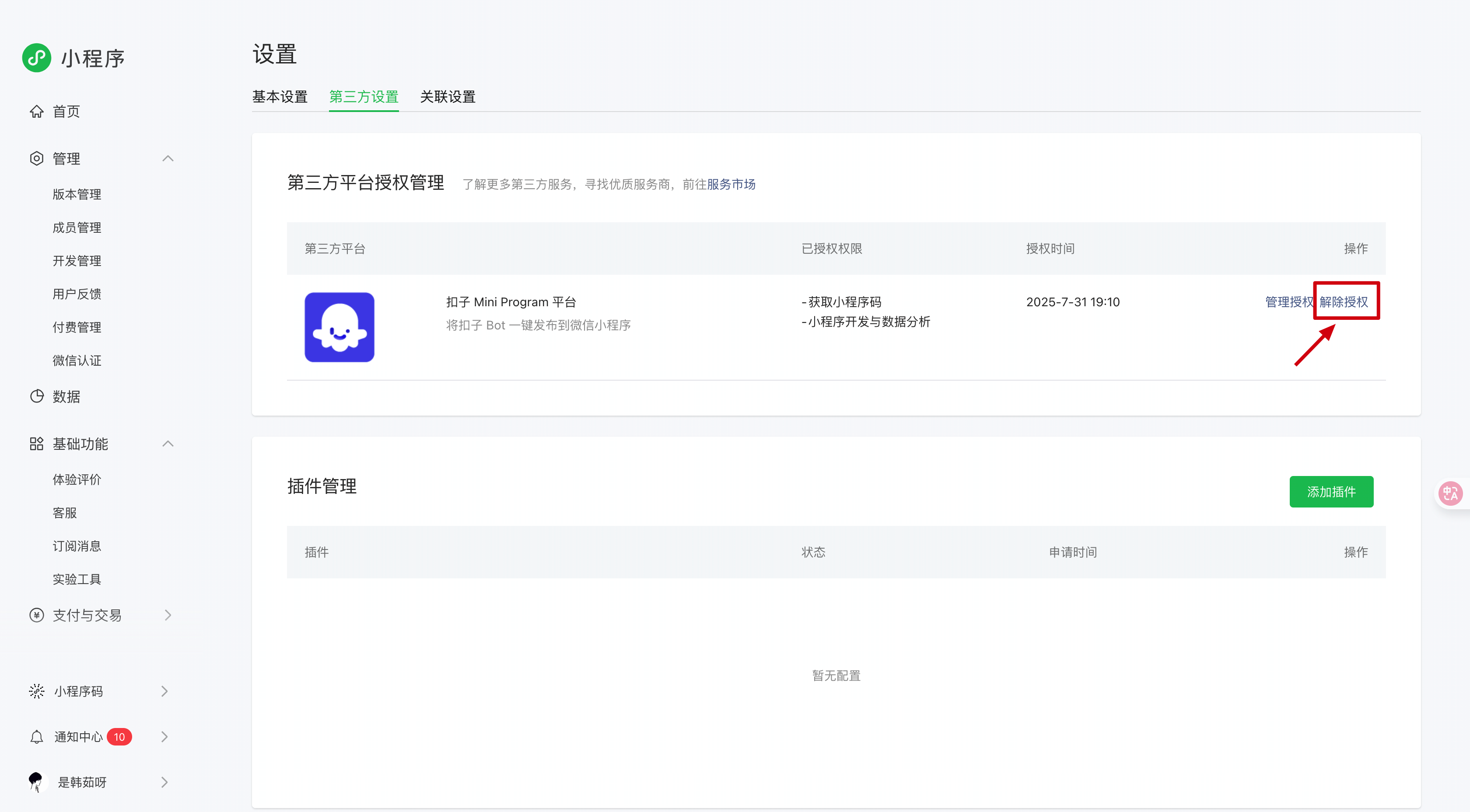Open 版本管理 in the sidebar
This screenshot has height=812, width=1470.
(77, 194)
